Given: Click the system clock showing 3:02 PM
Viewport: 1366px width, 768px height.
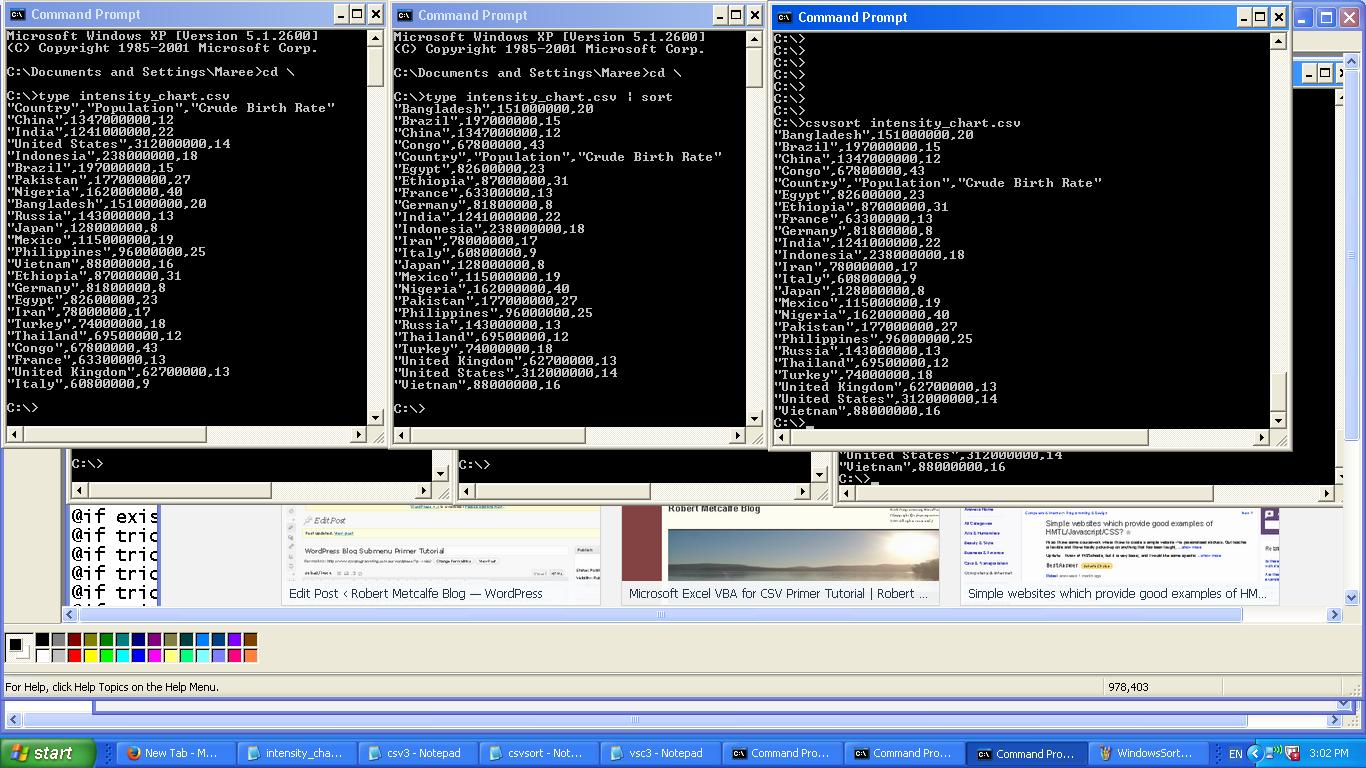Looking at the screenshot, I should click(1327, 753).
